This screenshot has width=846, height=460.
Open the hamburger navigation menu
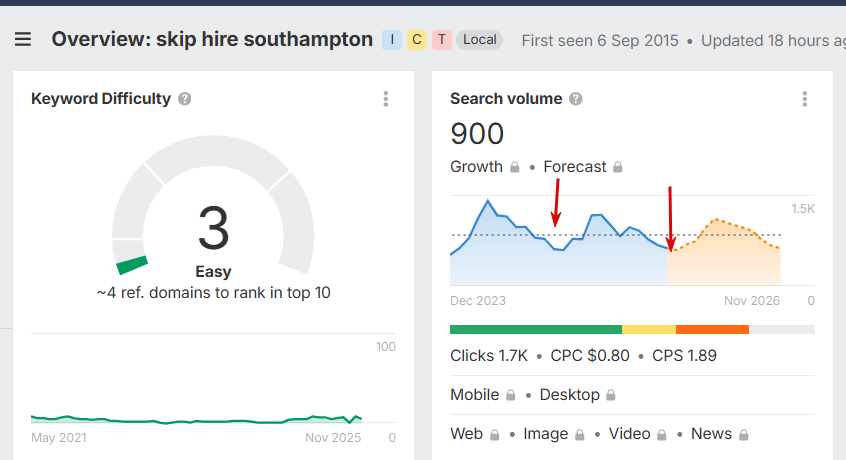[23, 40]
